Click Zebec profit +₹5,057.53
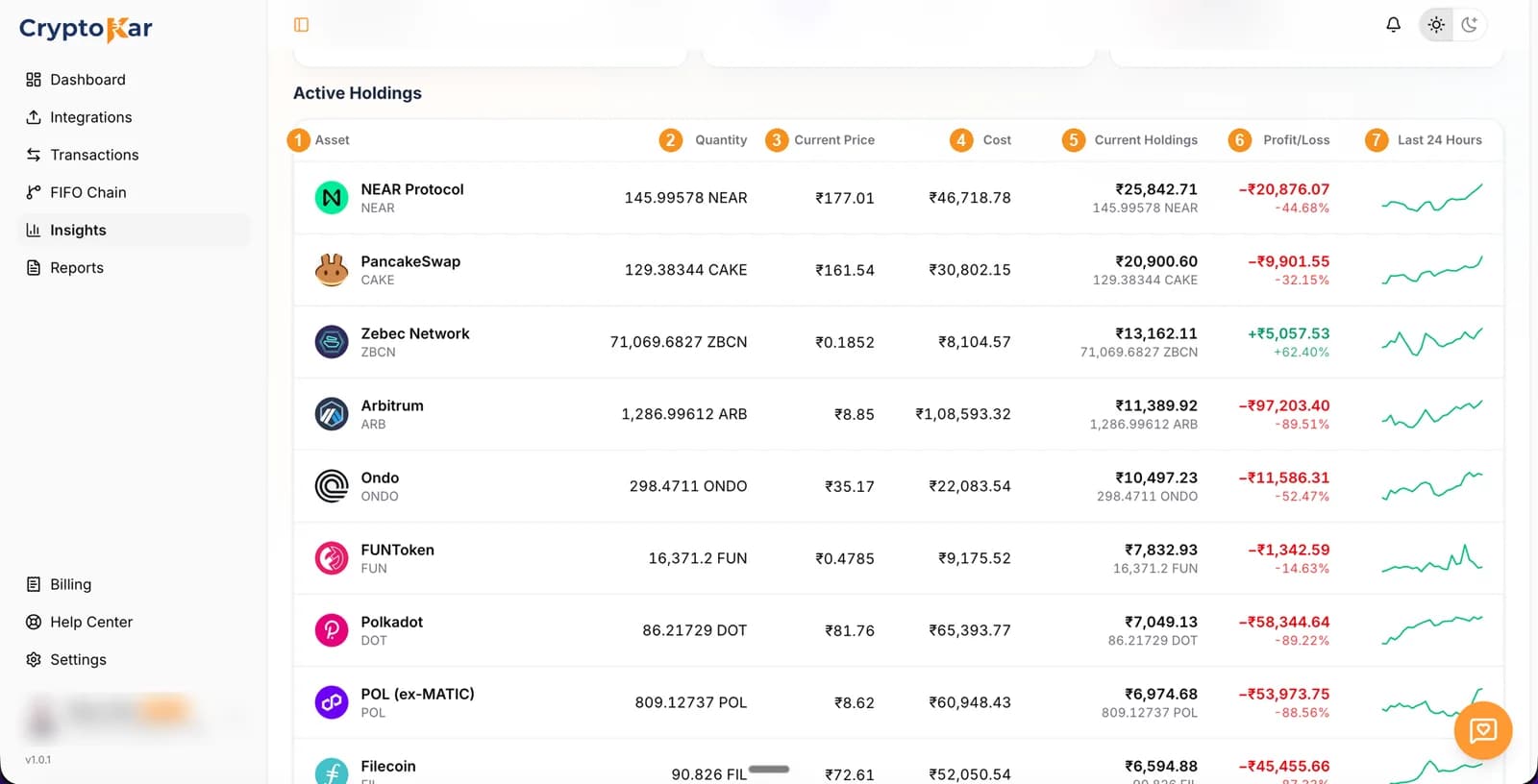Image resolution: width=1538 pixels, height=784 pixels. [1288, 333]
